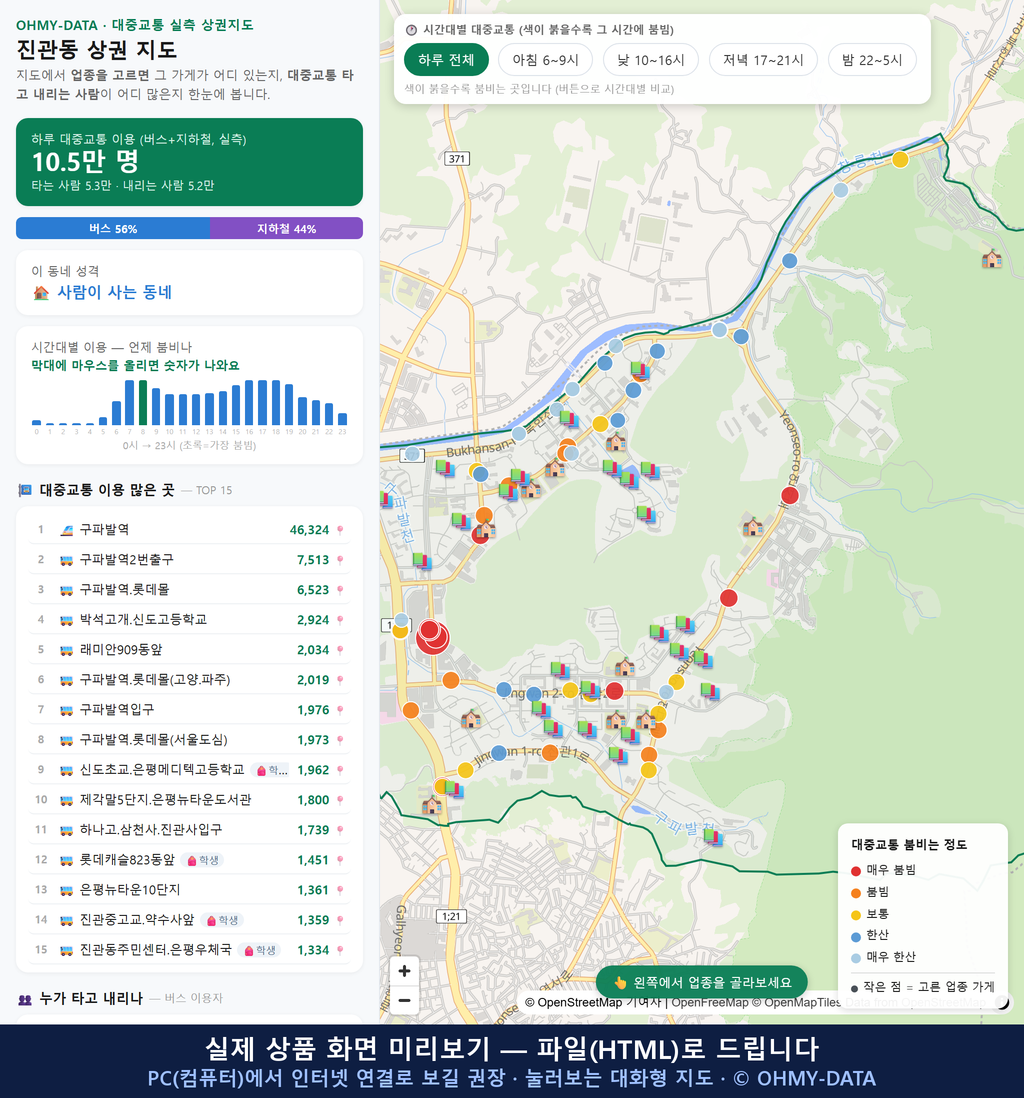Choose the 낮 10~16시 time filter
Viewport: 1024px width, 1098px height.
click(x=651, y=60)
